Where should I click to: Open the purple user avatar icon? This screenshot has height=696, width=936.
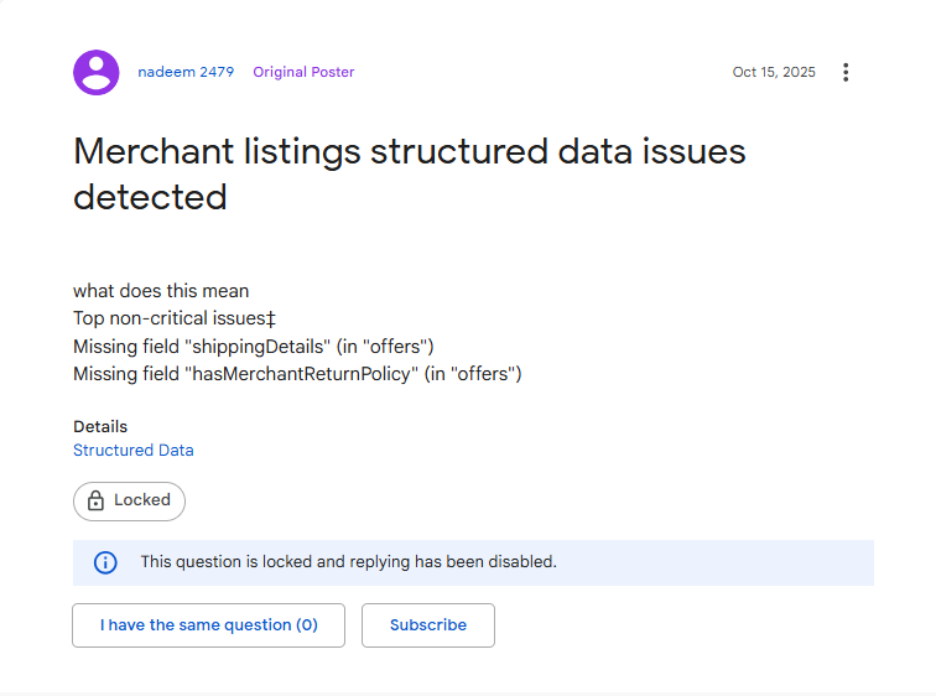point(96,72)
